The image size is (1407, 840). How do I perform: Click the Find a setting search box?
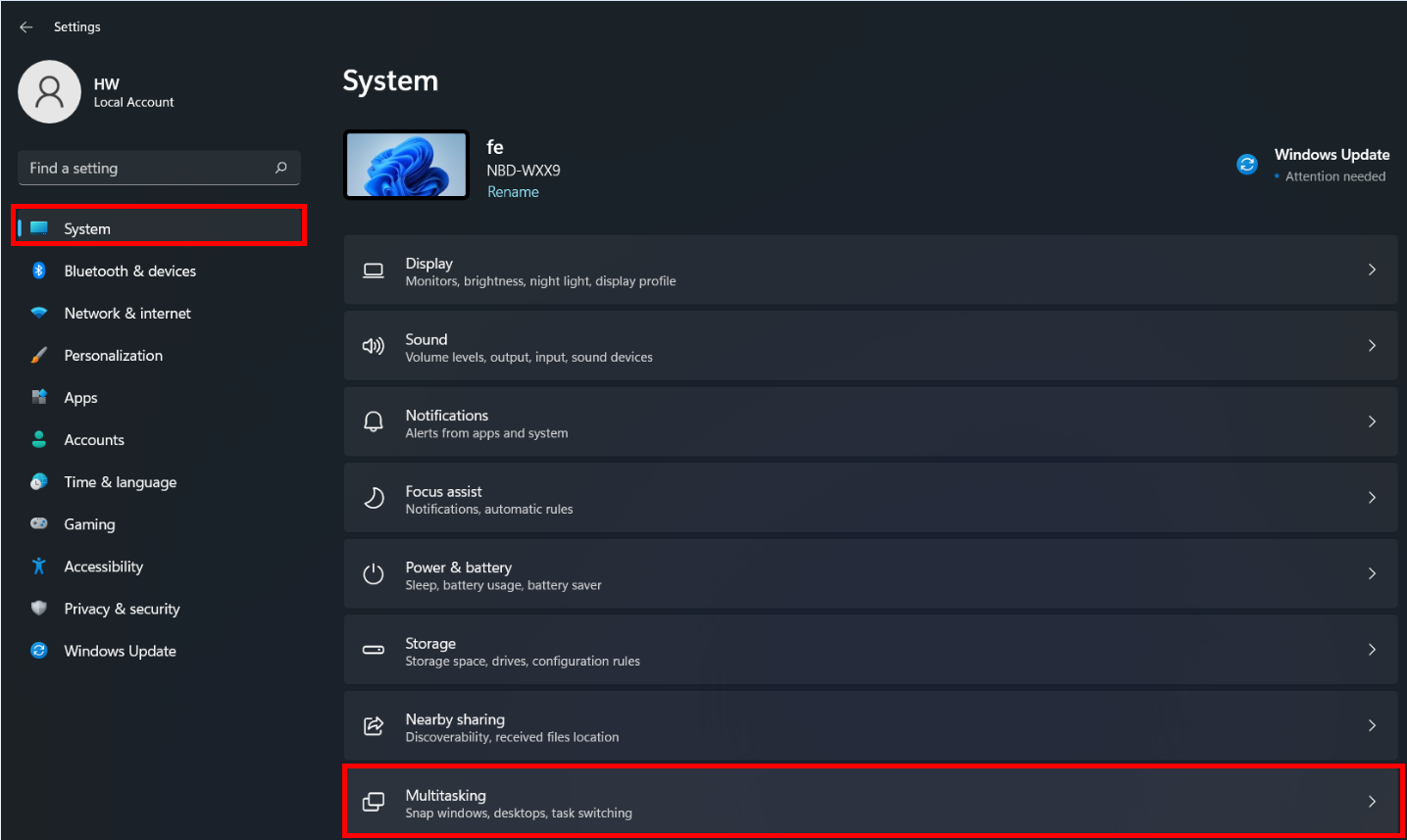click(x=159, y=168)
